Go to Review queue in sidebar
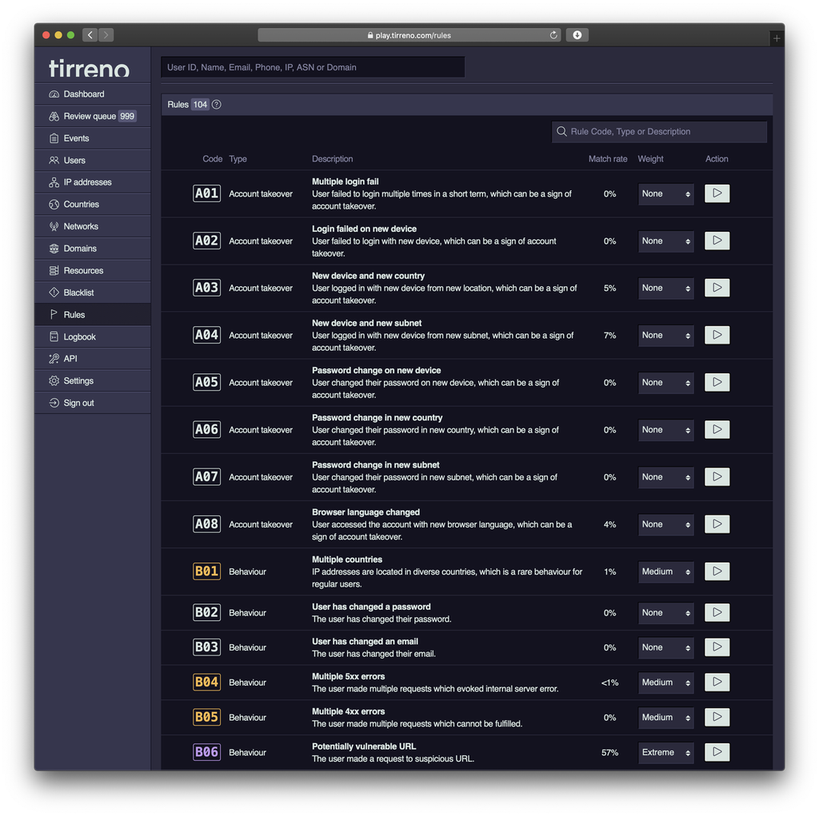The height and width of the screenshot is (816, 819). 92,116
